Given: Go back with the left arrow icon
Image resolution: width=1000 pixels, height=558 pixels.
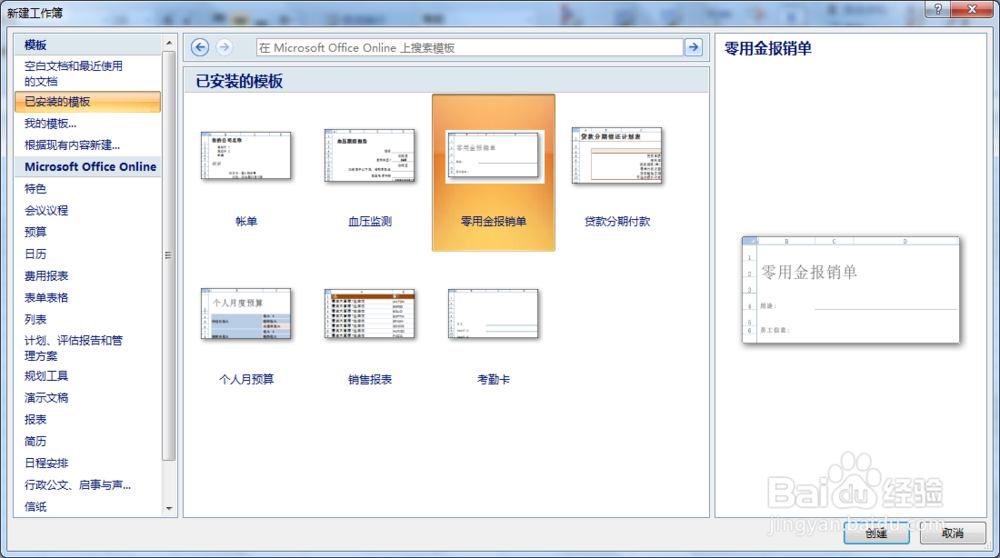Looking at the screenshot, I should pos(200,47).
